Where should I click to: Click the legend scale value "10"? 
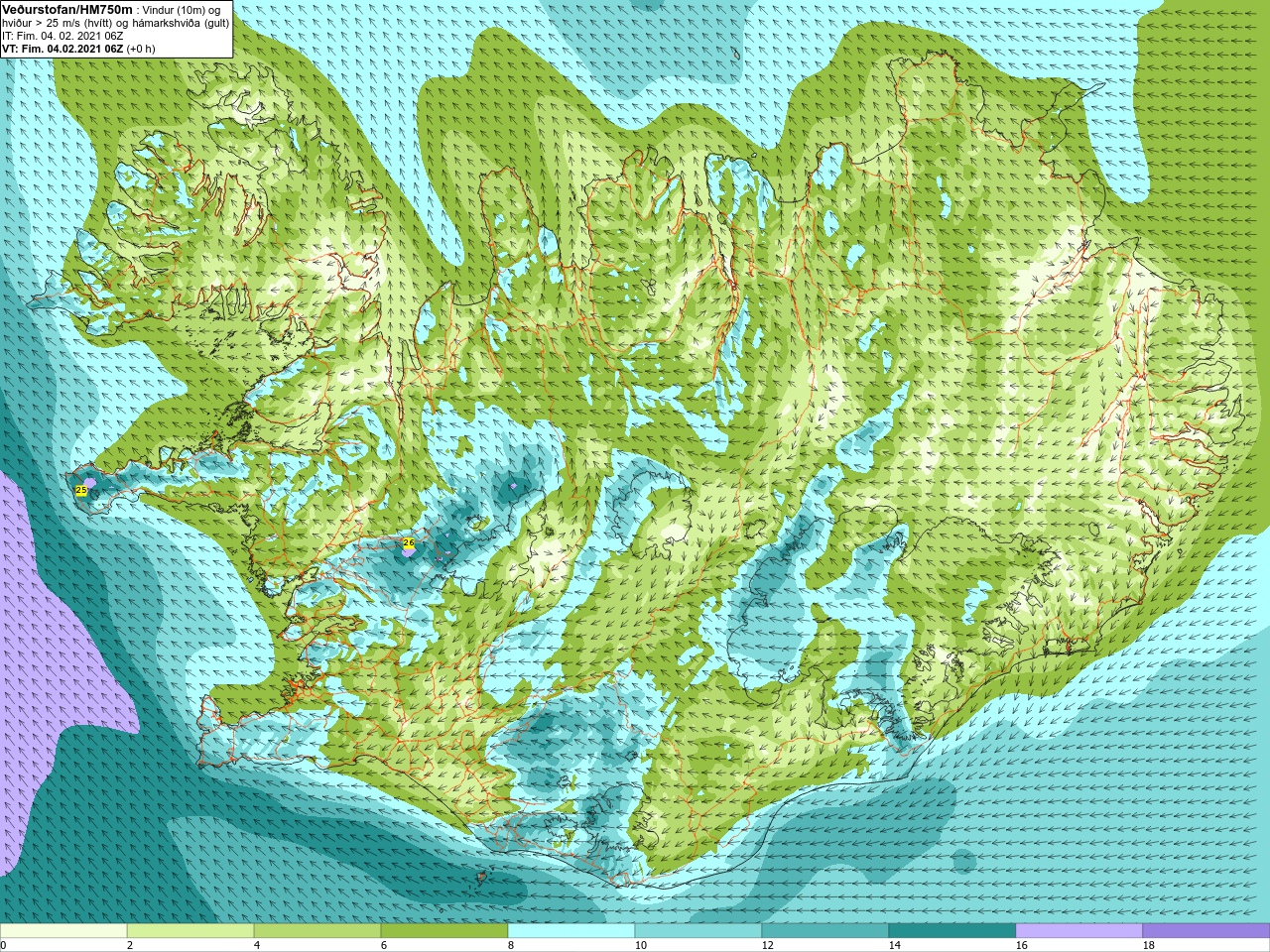[x=640, y=945]
